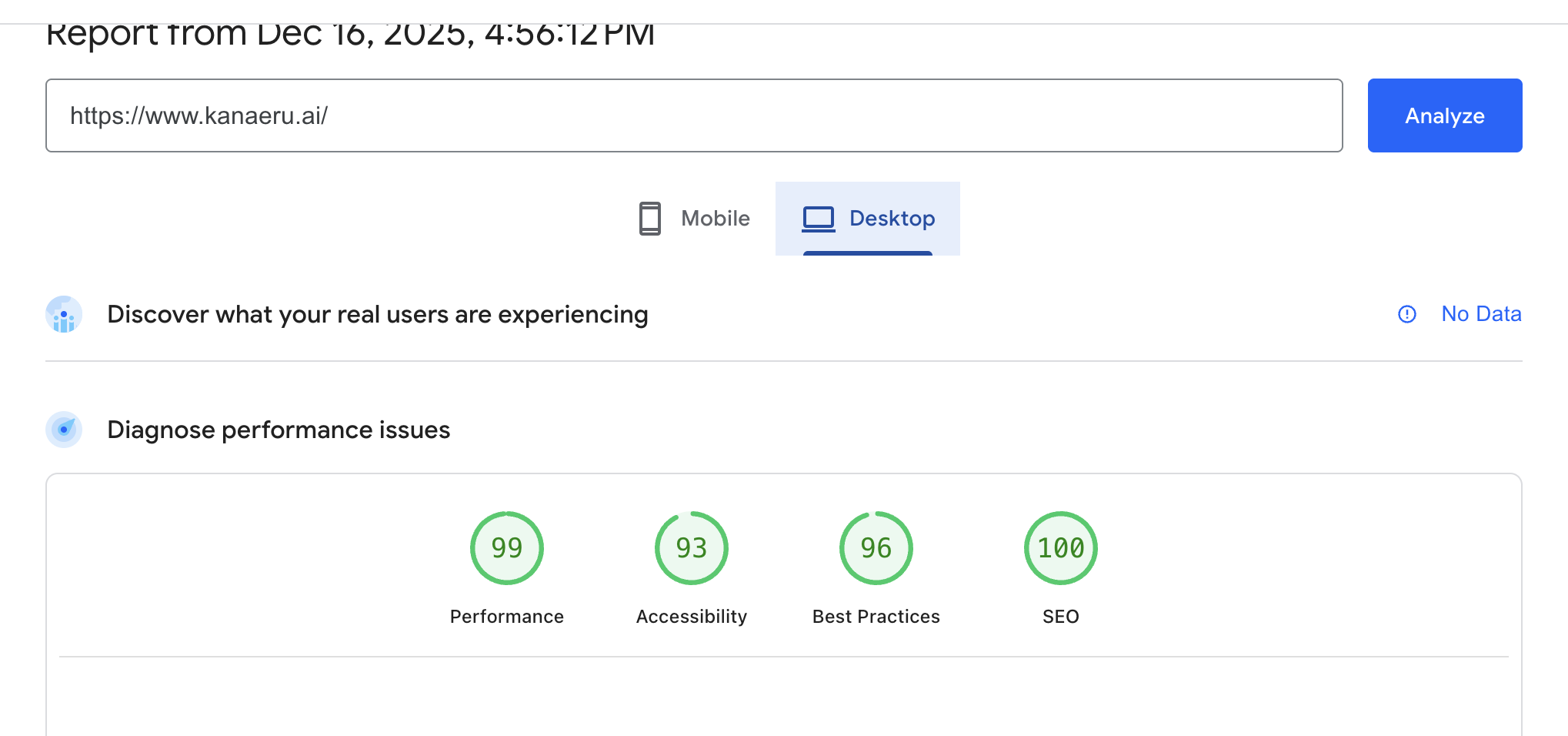Click the Performance label below its gauge
Image resolution: width=1568 pixels, height=736 pixels.
pos(506,616)
